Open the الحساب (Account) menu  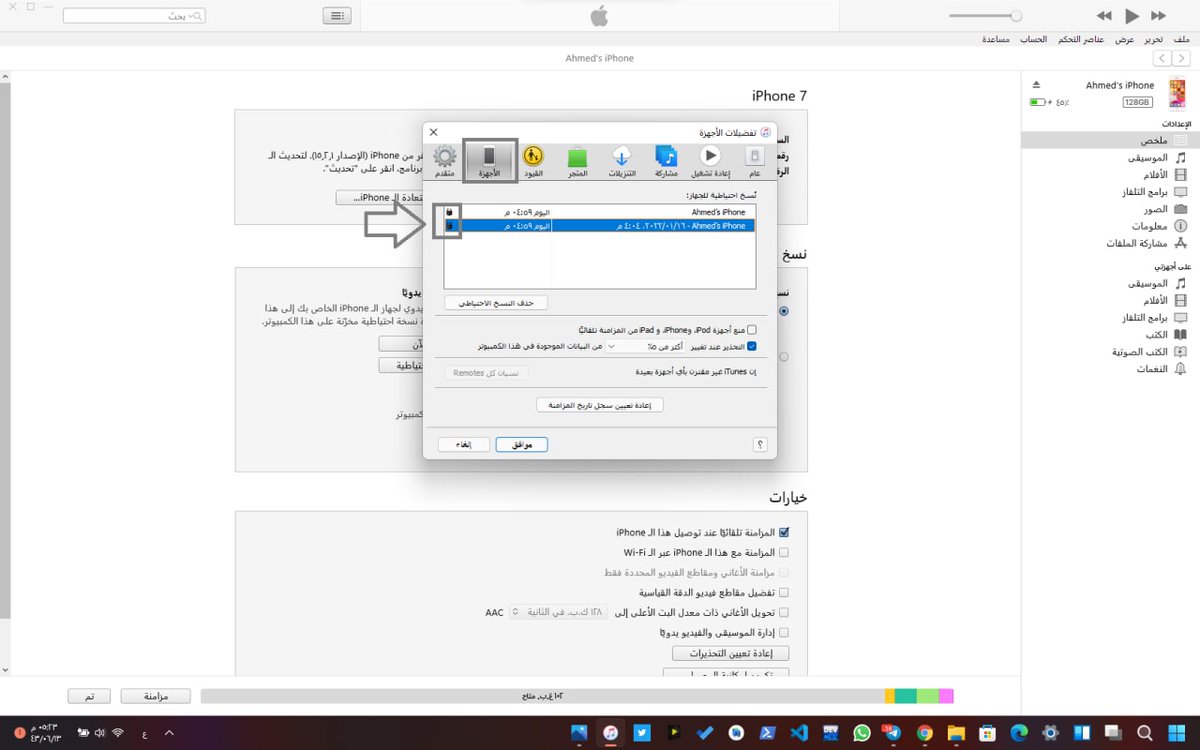1033,39
